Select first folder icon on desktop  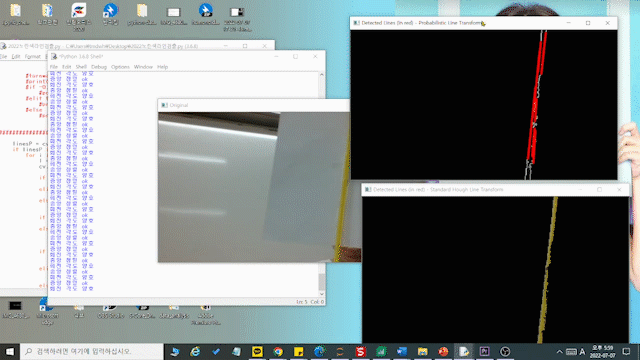[16, 14]
